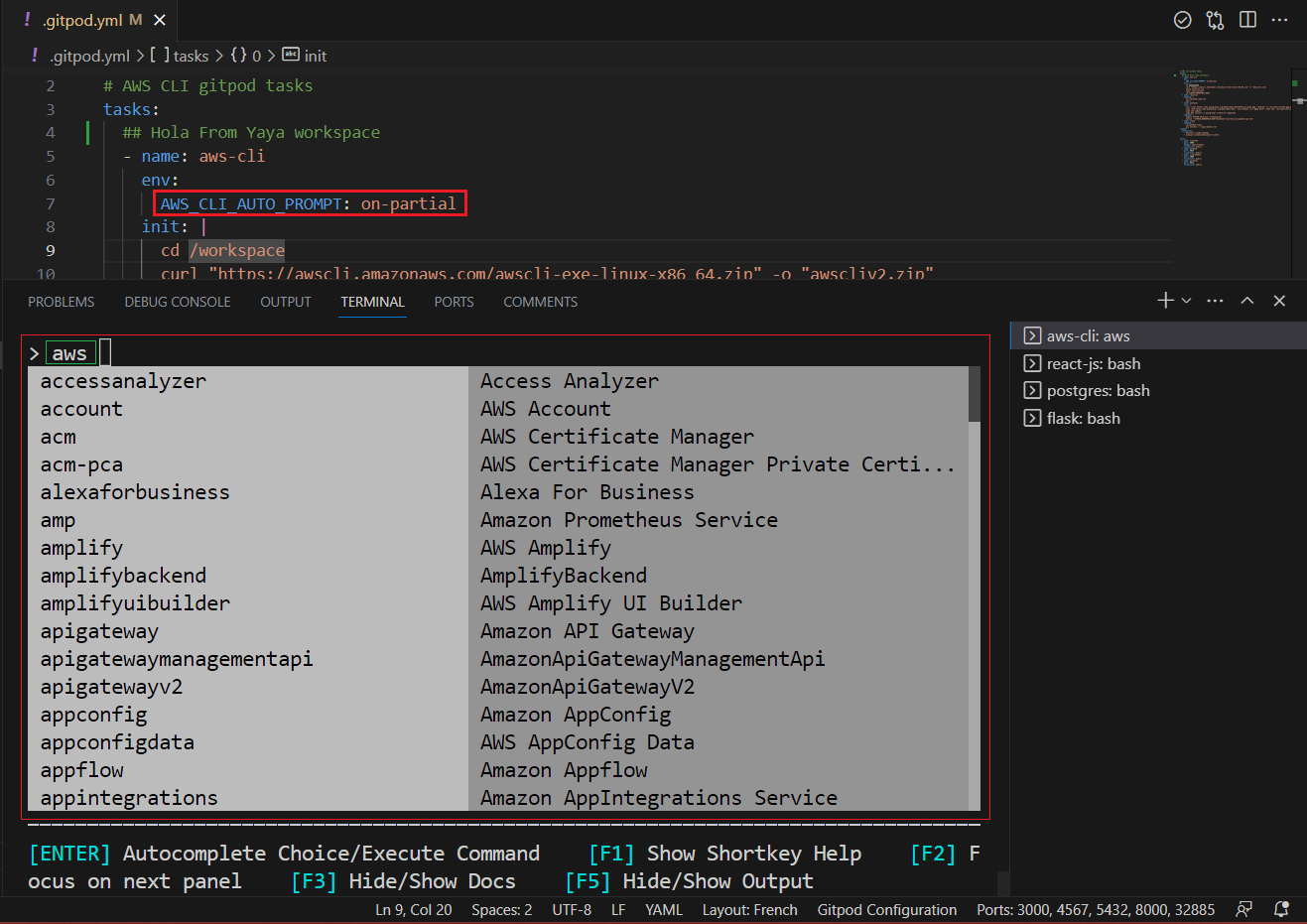Screen dimensions: 1307x924
Task: Open the COMMENTS panel tab
Action: 540,302
